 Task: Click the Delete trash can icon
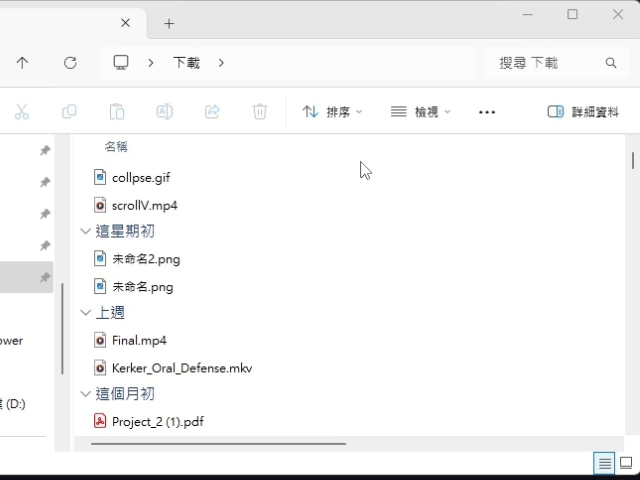pos(260,112)
